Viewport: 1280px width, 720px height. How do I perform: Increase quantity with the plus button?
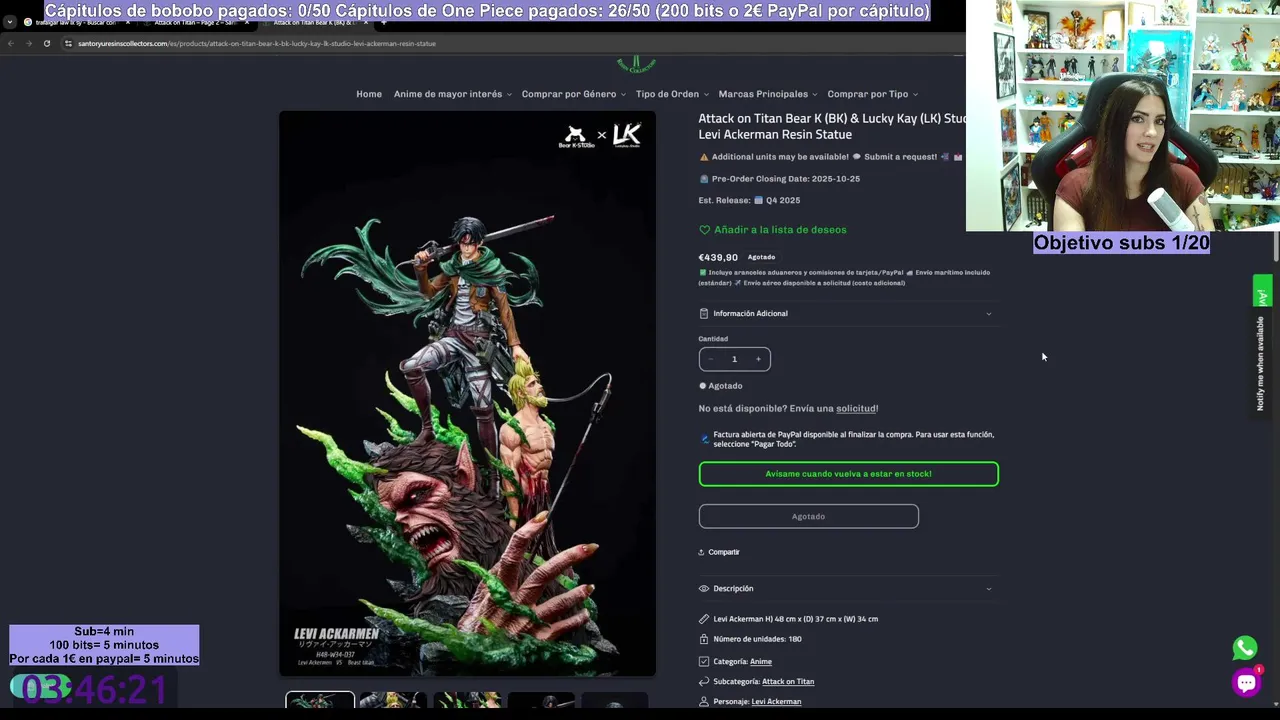point(758,359)
